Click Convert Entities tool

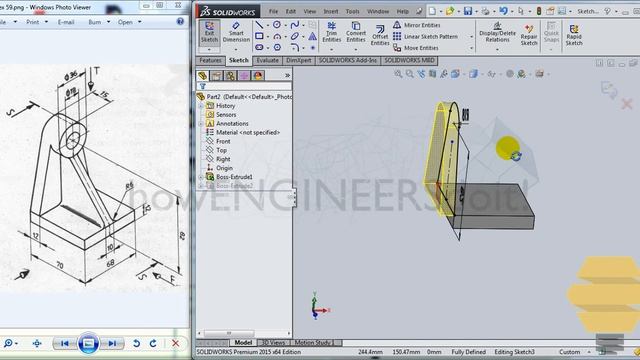tap(356, 32)
